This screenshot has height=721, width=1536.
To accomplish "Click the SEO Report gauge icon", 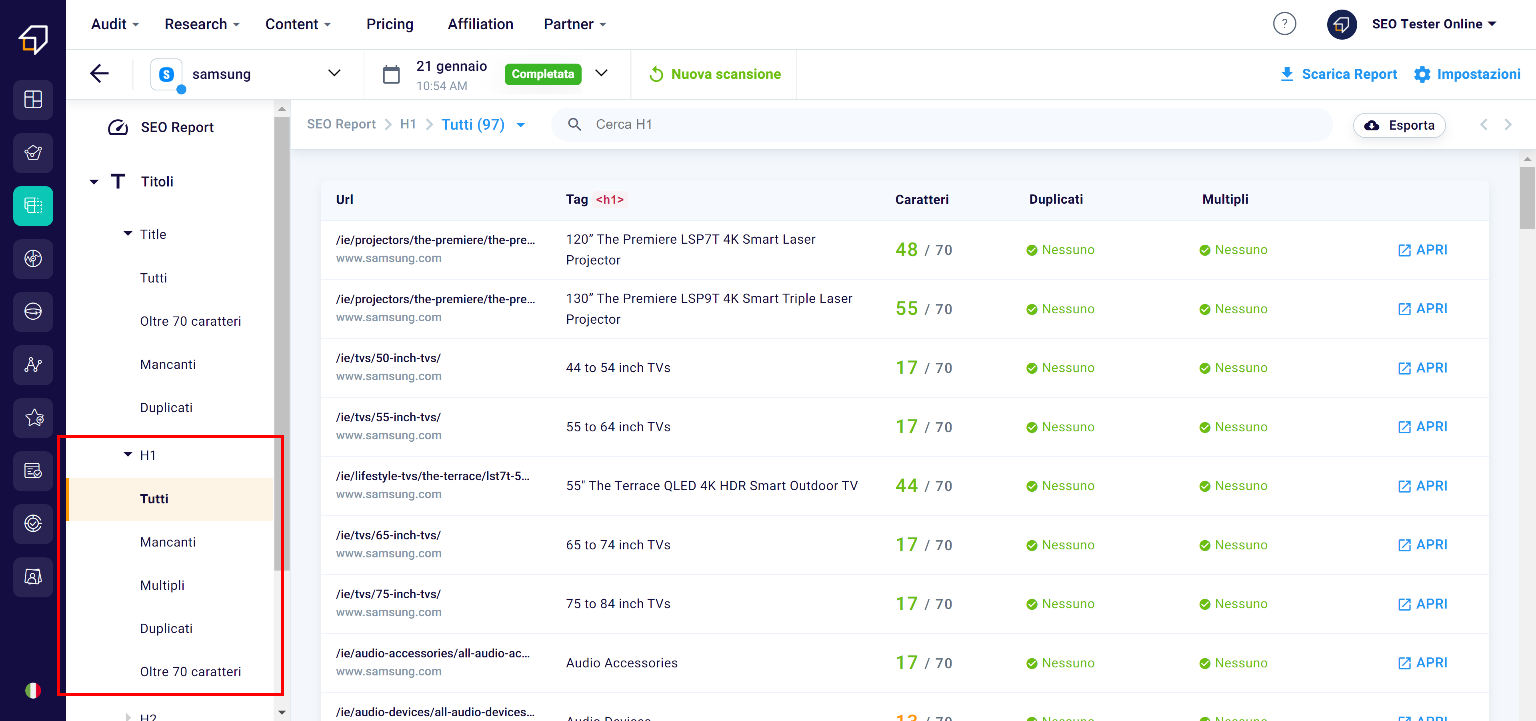I will coord(118,128).
